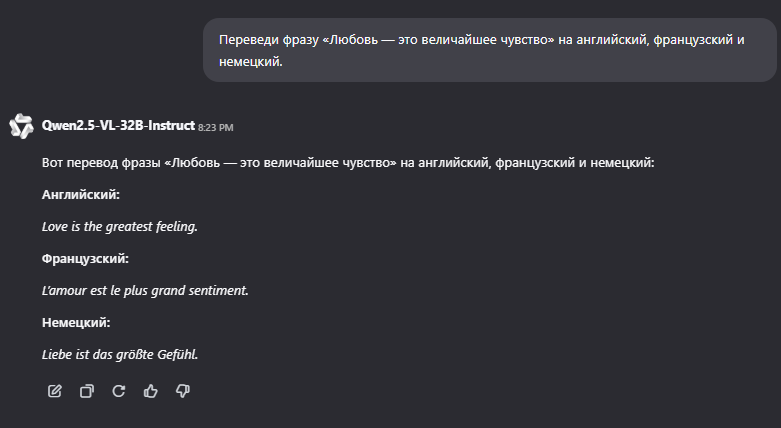Click the French line "L'amour est le plus grand sentiment."
This screenshot has height=428, width=781.
point(145,290)
